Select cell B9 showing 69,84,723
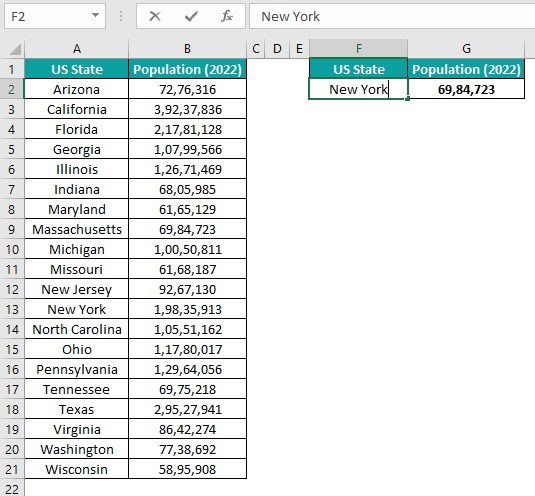 tap(187, 229)
